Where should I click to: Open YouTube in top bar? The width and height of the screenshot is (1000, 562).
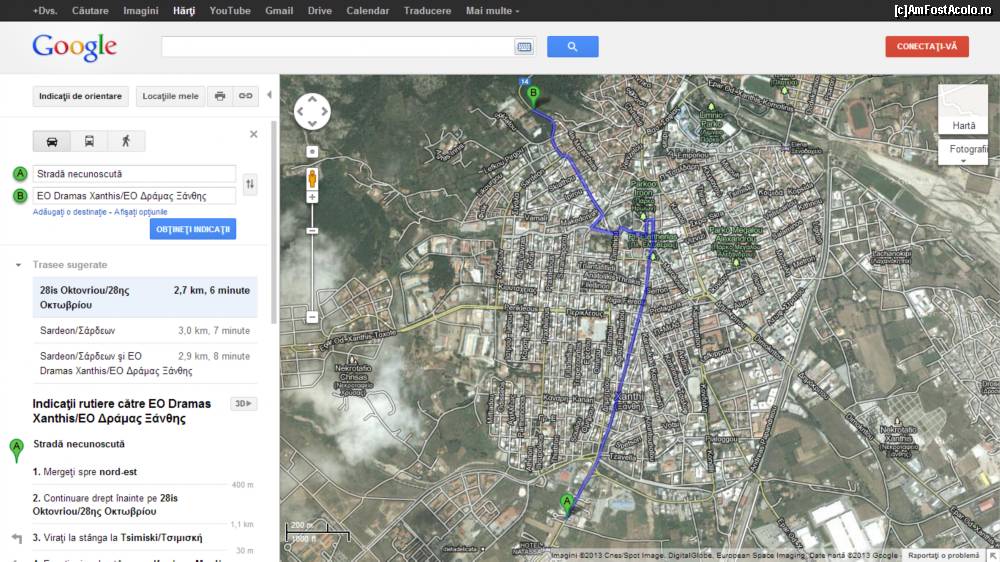[x=230, y=11]
